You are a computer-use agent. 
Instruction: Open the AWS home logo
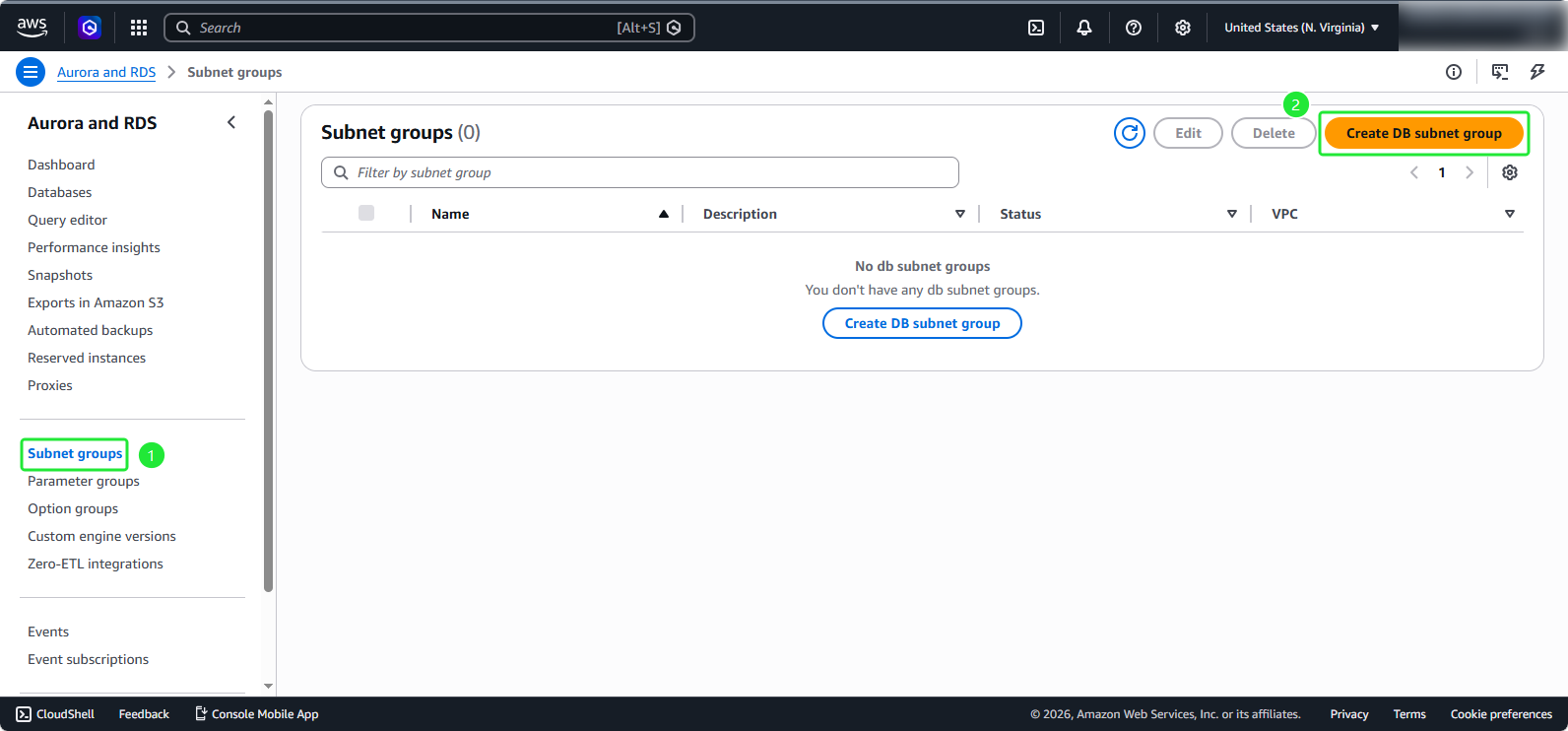[32, 28]
